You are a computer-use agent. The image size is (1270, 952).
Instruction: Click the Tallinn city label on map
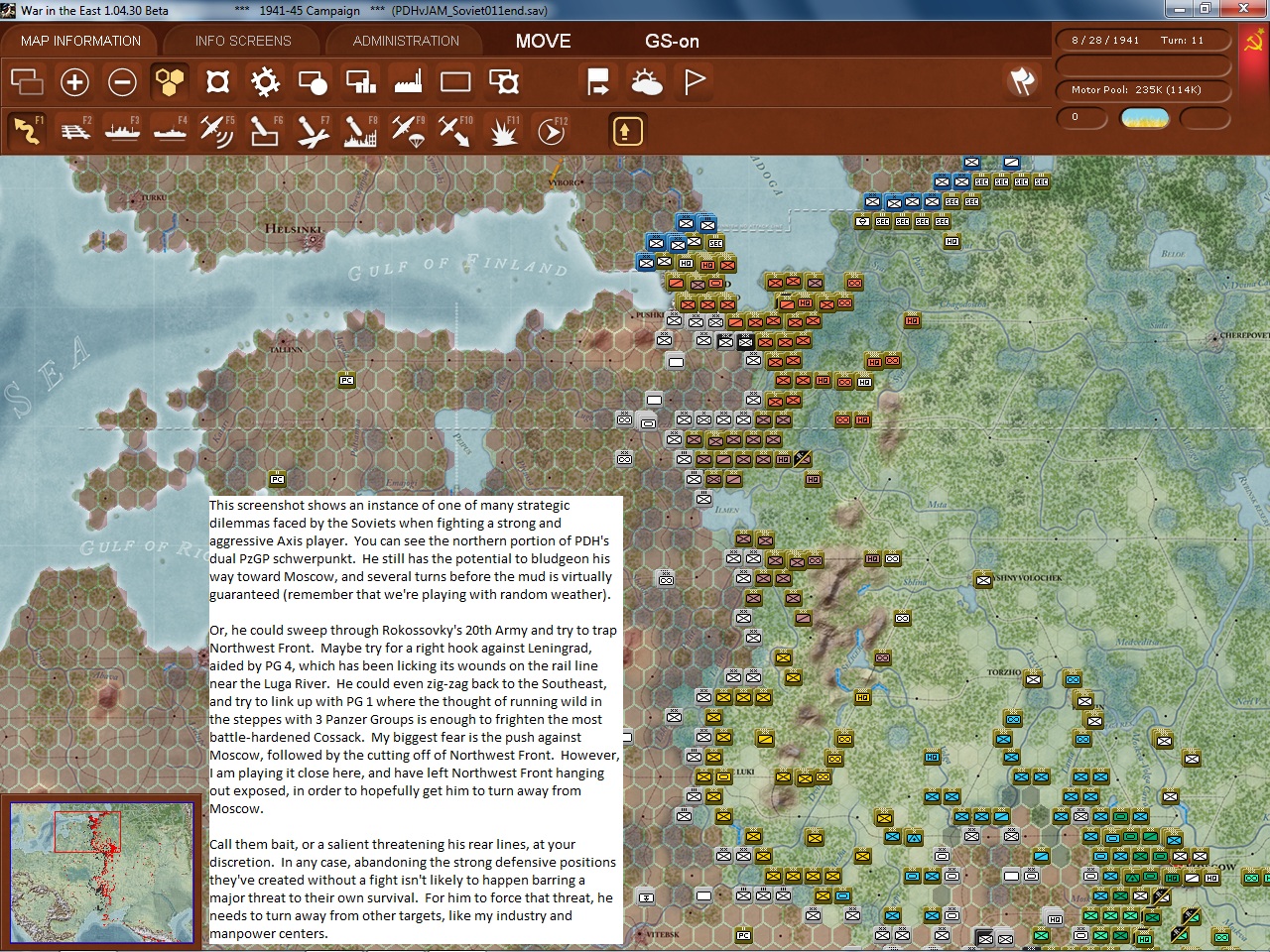[x=286, y=349]
